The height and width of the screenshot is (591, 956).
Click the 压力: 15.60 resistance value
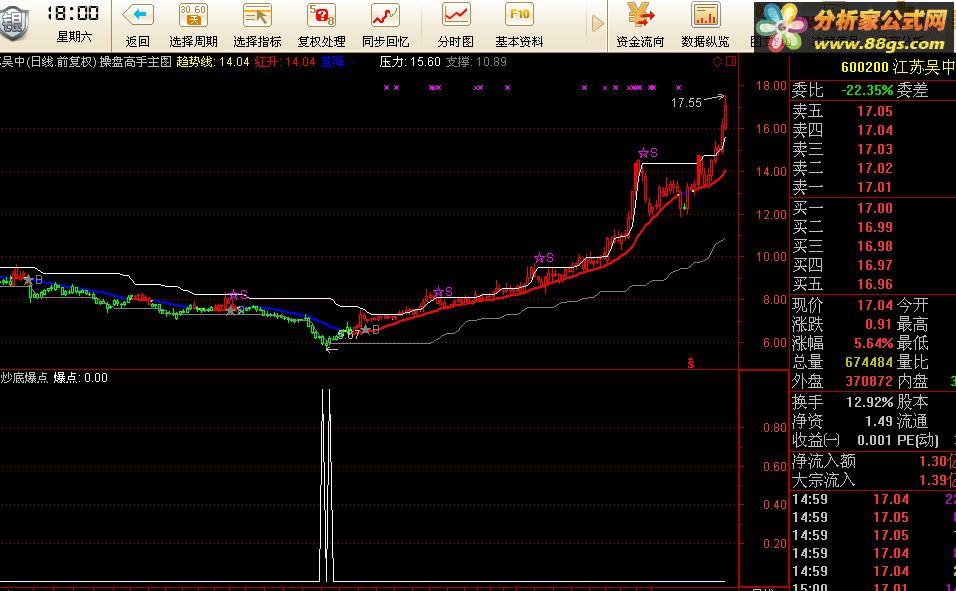click(x=410, y=62)
